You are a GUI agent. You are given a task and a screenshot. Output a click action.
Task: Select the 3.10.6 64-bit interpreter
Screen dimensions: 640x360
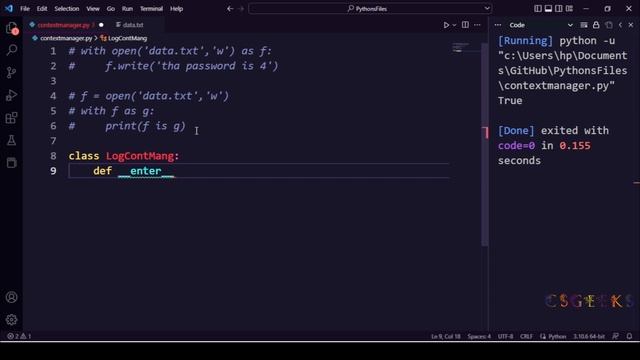click(589, 336)
